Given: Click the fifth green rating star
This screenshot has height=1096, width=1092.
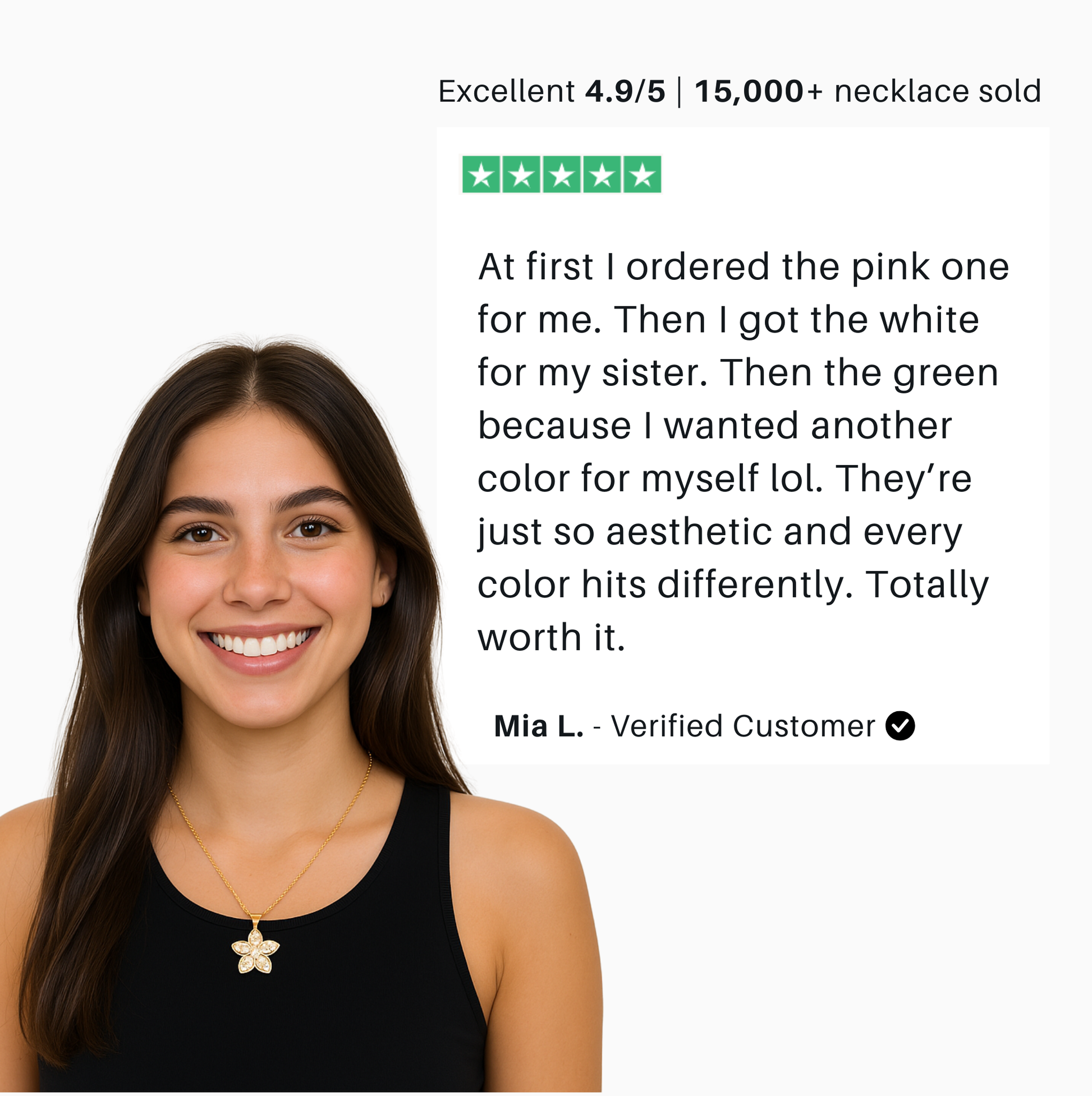Looking at the screenshot, I should coord(643,175).
